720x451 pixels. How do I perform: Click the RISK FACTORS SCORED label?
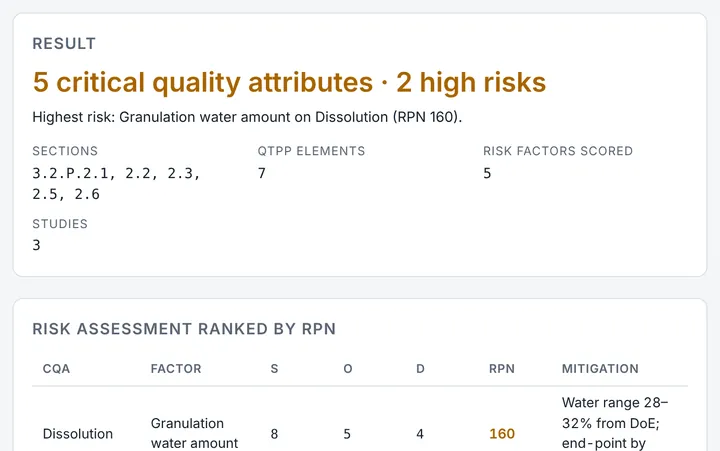click(x=558, y=151)
